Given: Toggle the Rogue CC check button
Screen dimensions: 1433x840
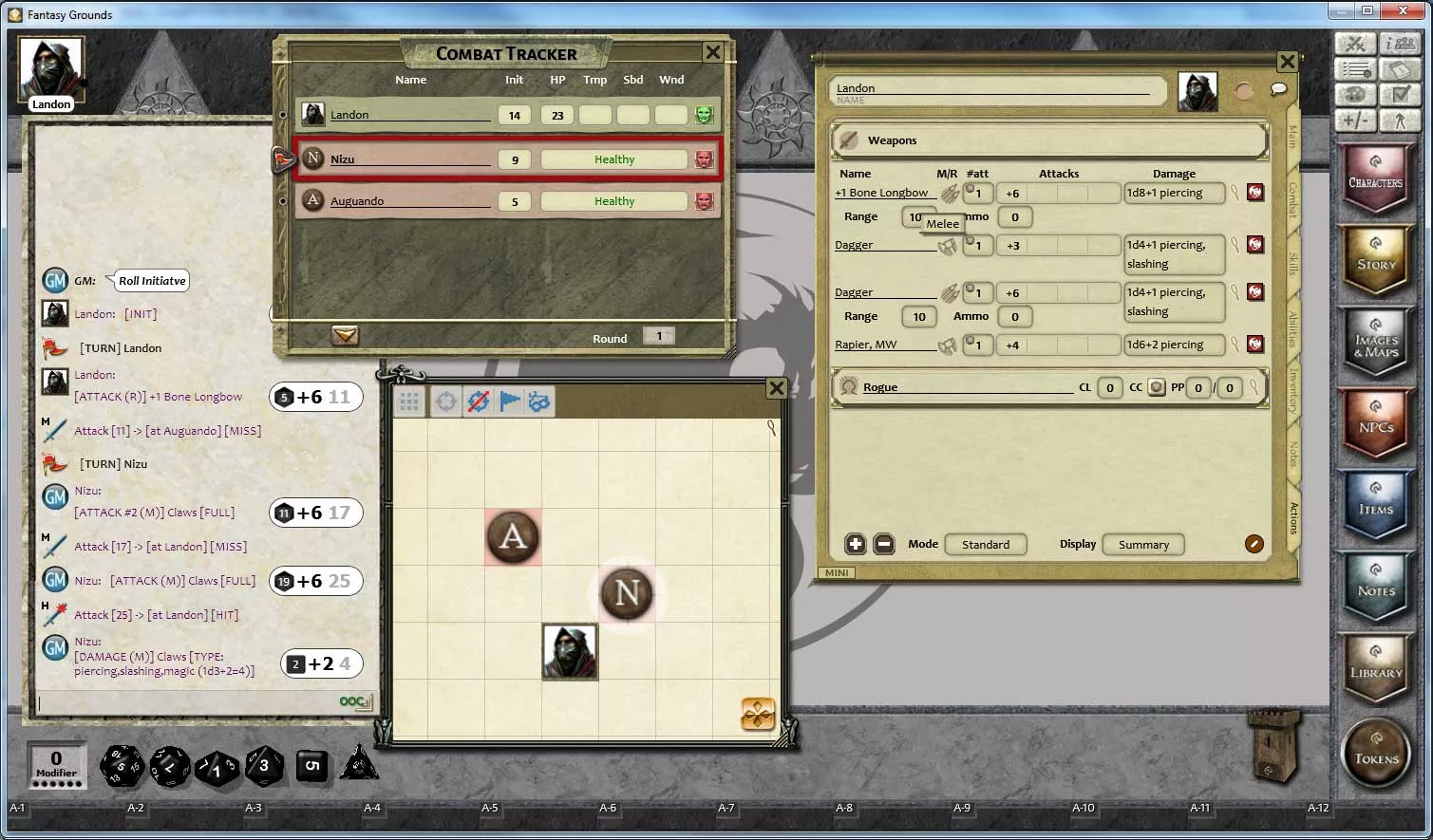Looking at the screenshot, I should [x=1156, y=387].
